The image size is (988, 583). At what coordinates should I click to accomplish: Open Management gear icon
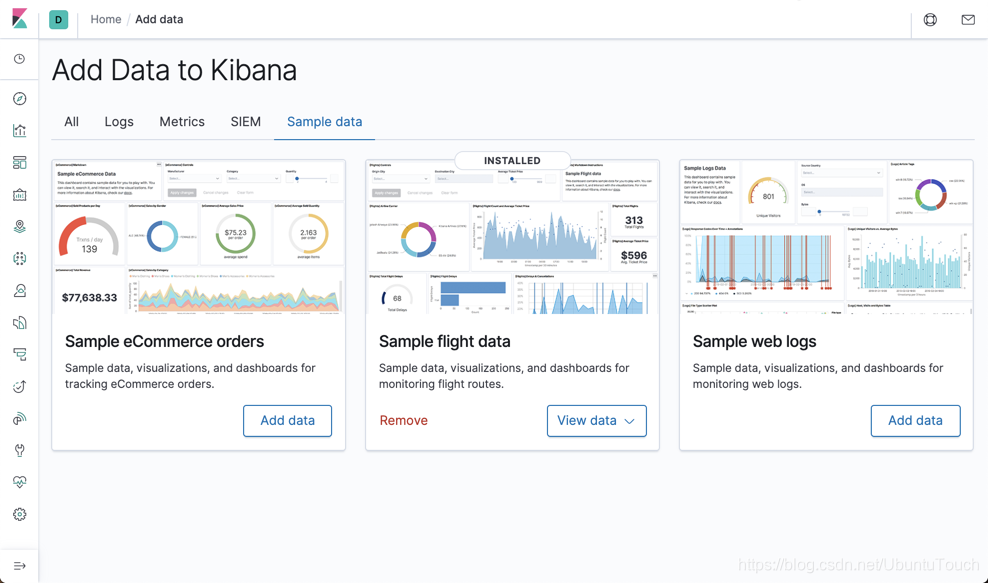click(20, 514)
